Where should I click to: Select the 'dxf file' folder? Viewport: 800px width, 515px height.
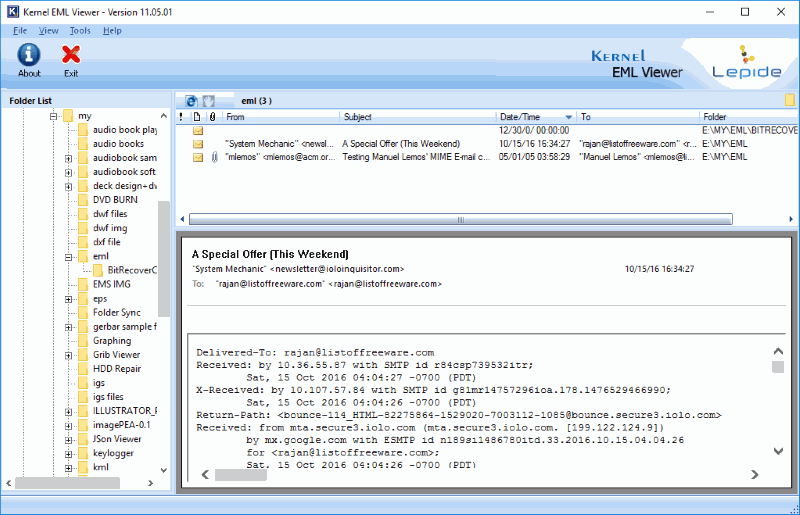(107, 242)
